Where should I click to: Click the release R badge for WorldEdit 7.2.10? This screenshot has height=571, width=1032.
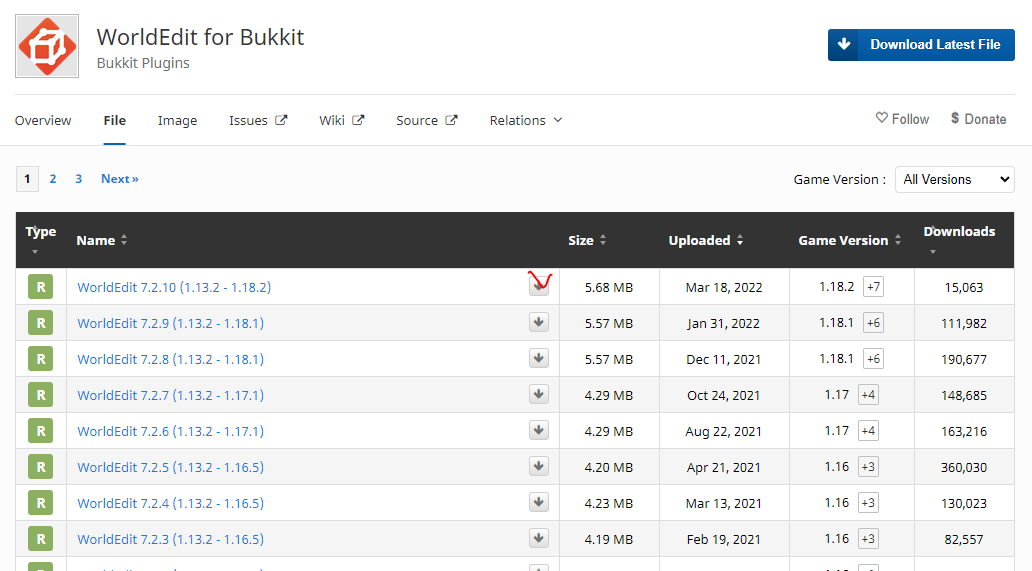tap(40, 287)
